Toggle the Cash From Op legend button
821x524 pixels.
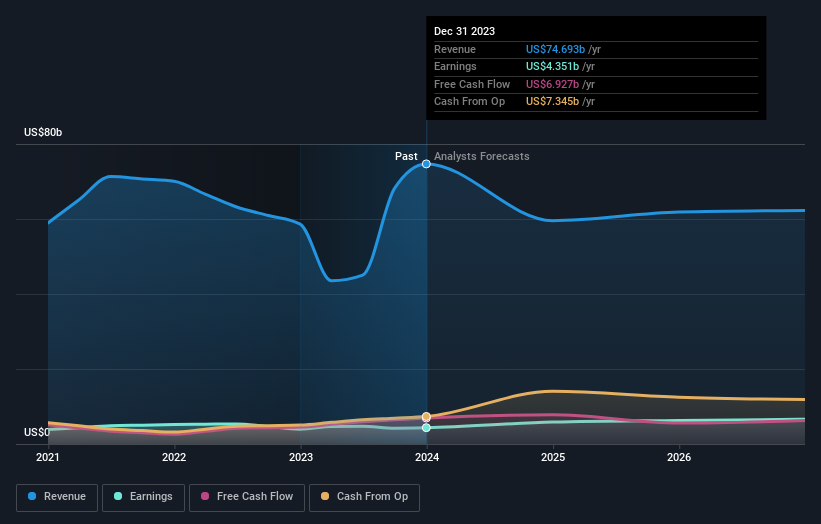pos(364,497)
